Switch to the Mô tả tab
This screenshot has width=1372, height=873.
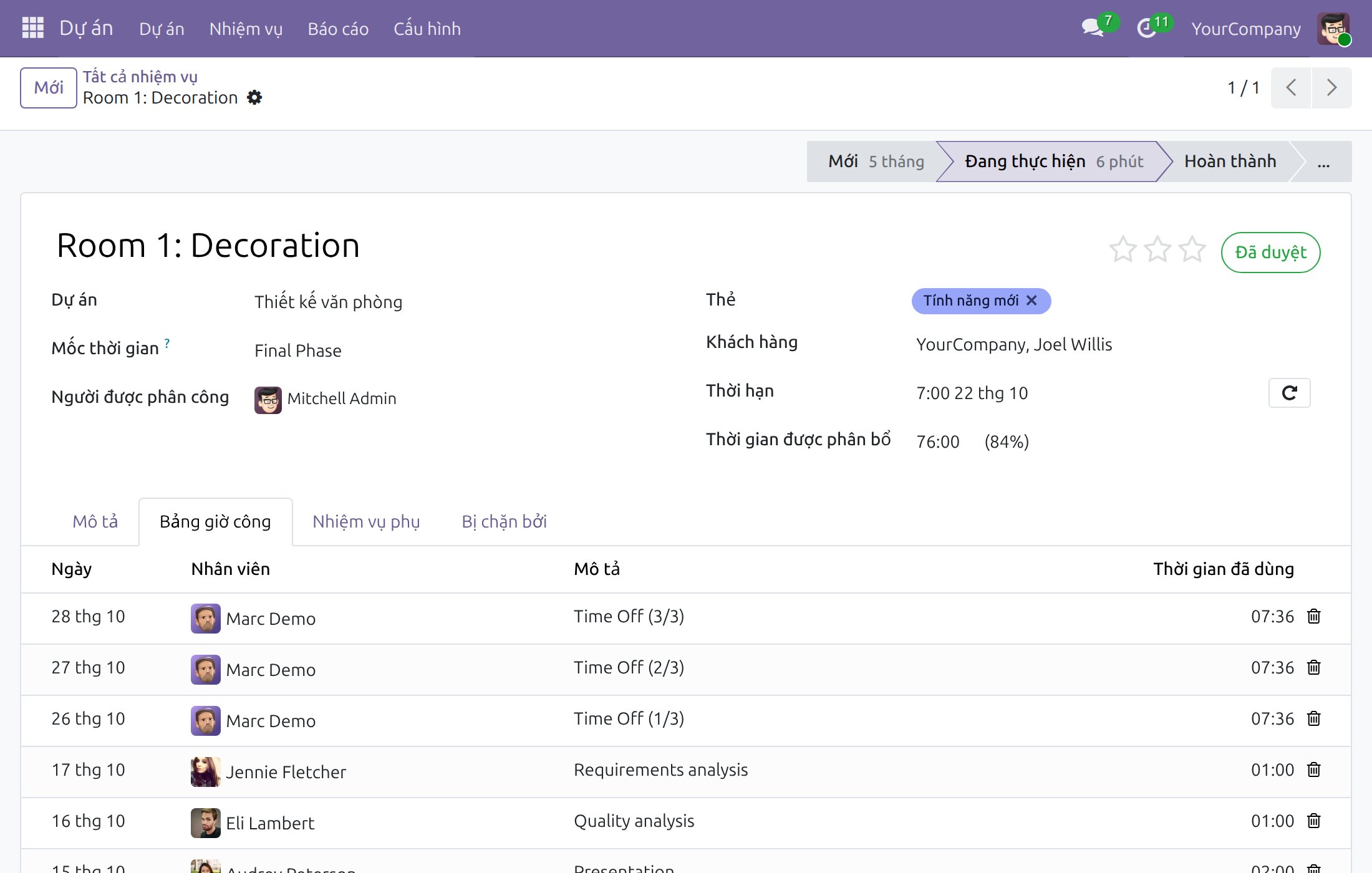[95, 521]
